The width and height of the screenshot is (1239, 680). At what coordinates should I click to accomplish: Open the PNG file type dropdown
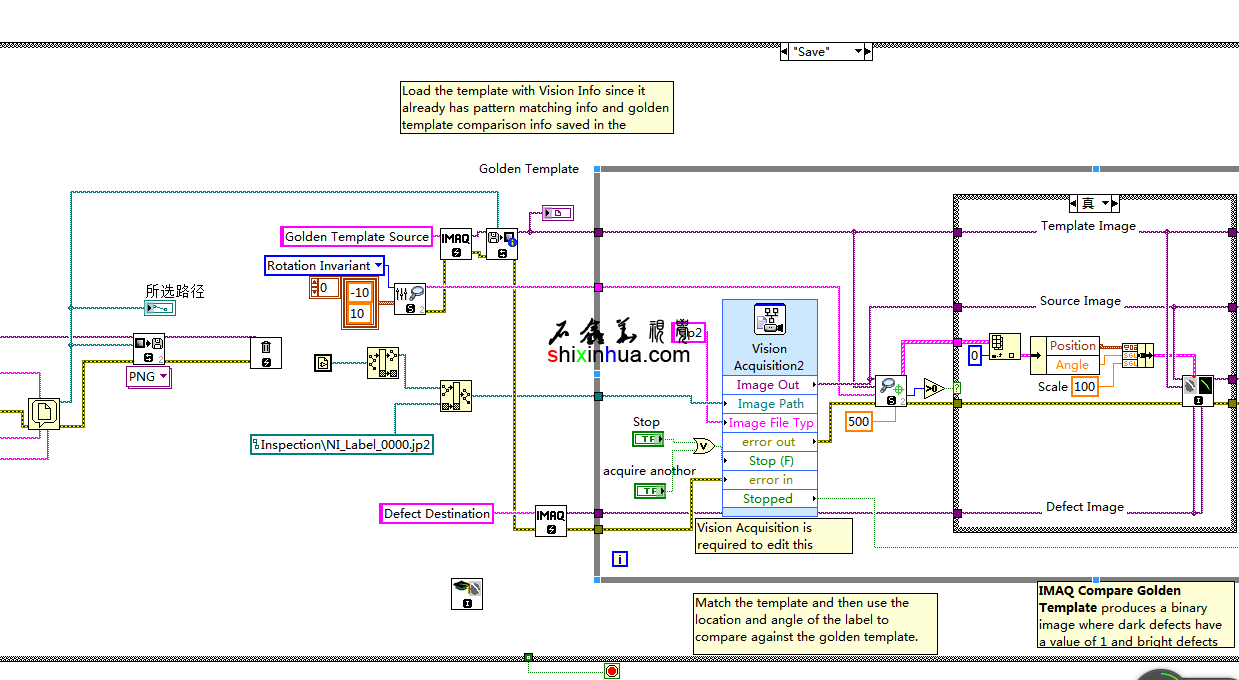(x=163, y=377)
